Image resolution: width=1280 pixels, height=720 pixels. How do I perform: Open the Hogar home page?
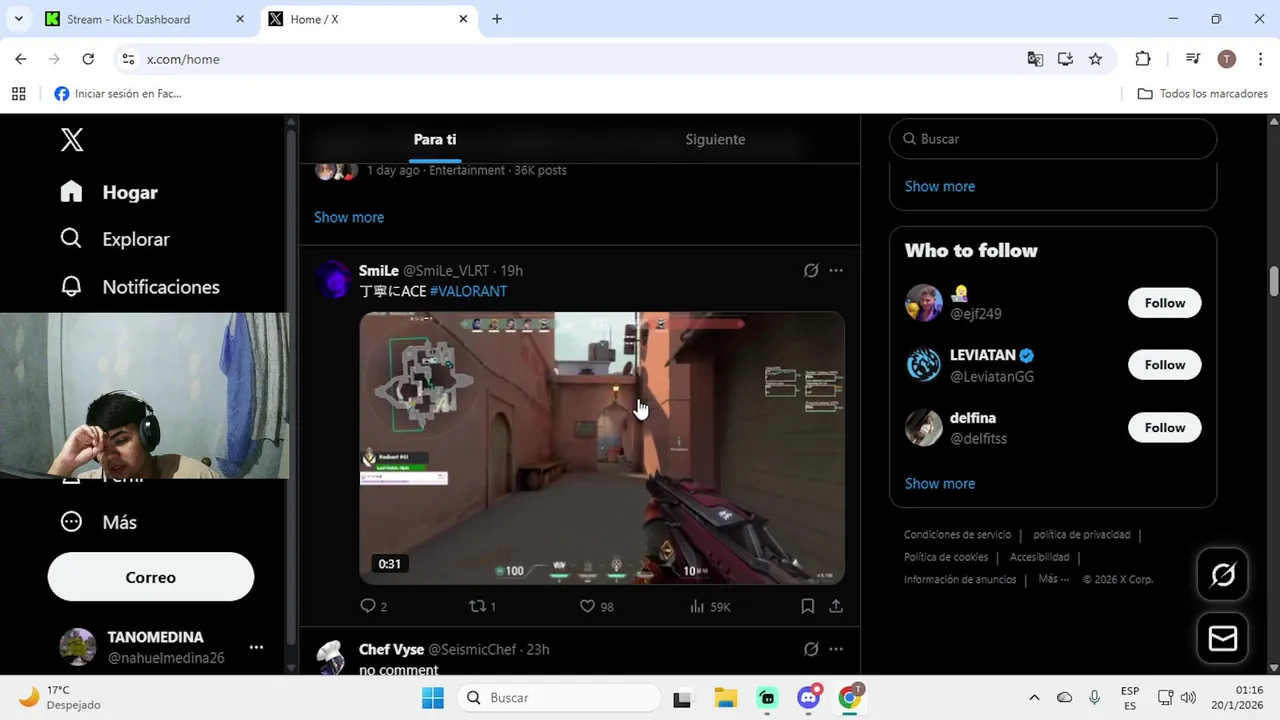coord(109,192)
